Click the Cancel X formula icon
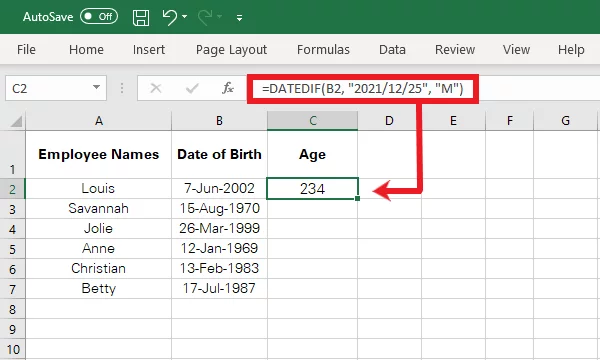This screenshot has height=360, width=600. tap(156, 88)
